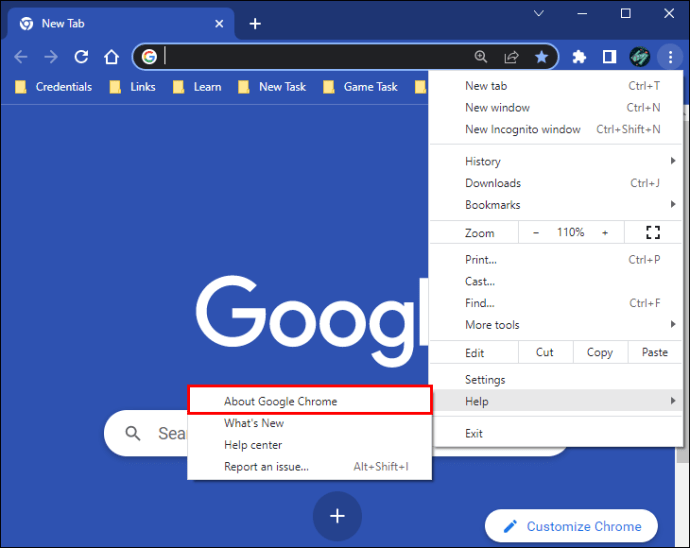Click the back navigation arrow
The height and width of the screenshot is (548, 690).
click(x=21, y=57)
